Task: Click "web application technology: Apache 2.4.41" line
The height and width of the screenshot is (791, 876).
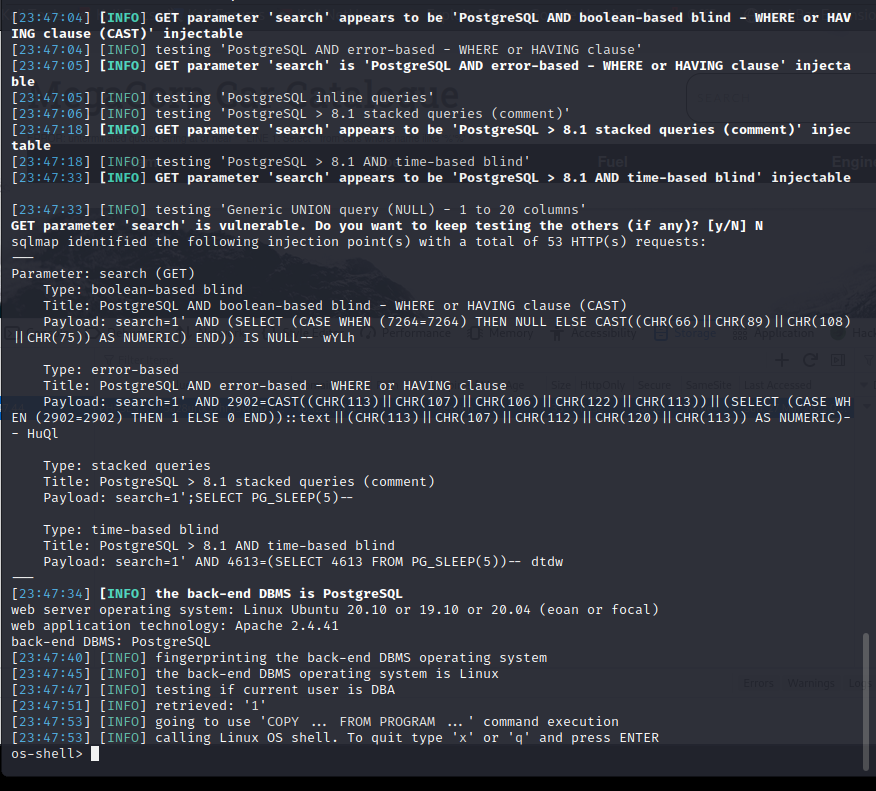Action: coord(175,626)
